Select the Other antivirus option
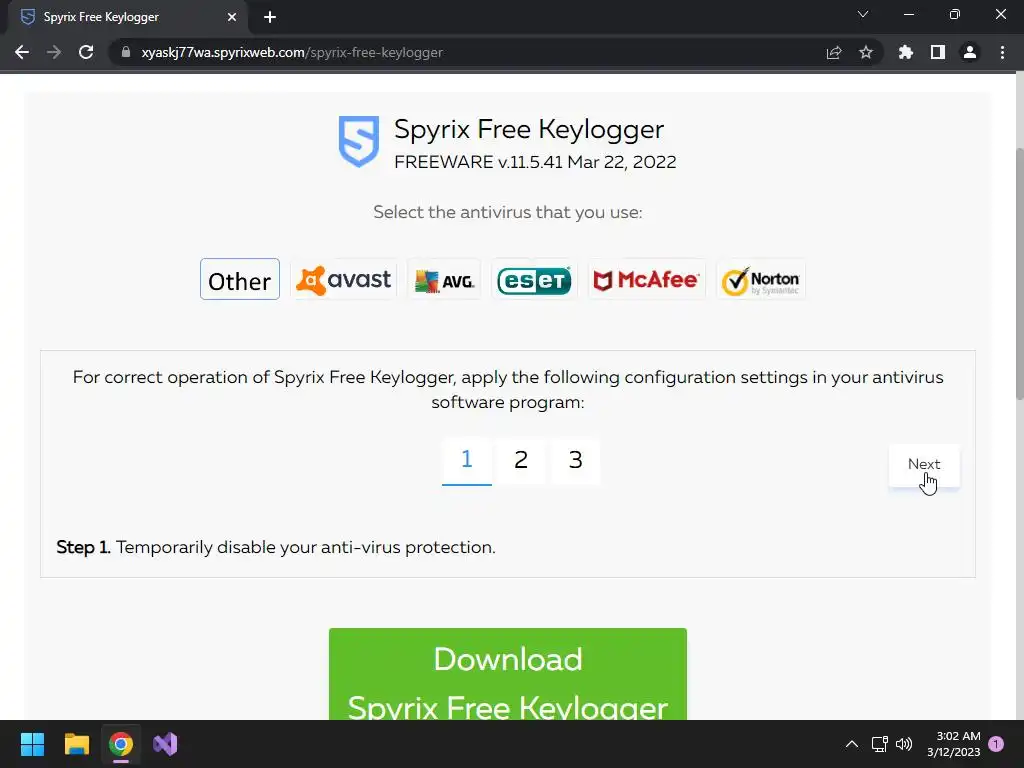Image resolution: width=1024 pixels, height=768 pixels. (x=240, y=280)
